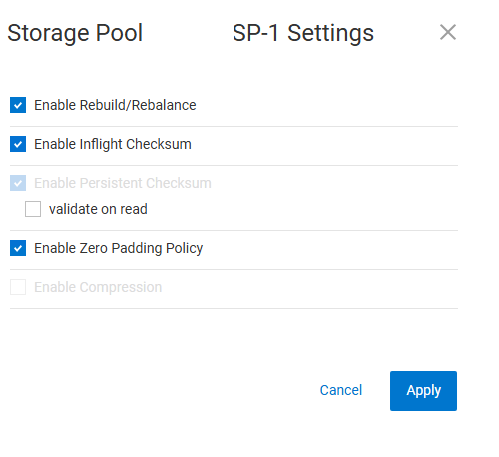Click the 'Enable Rebuild/Rebalance' label
Screen dimensions: 499x457
pyautogui.click(x=115, y=105)
